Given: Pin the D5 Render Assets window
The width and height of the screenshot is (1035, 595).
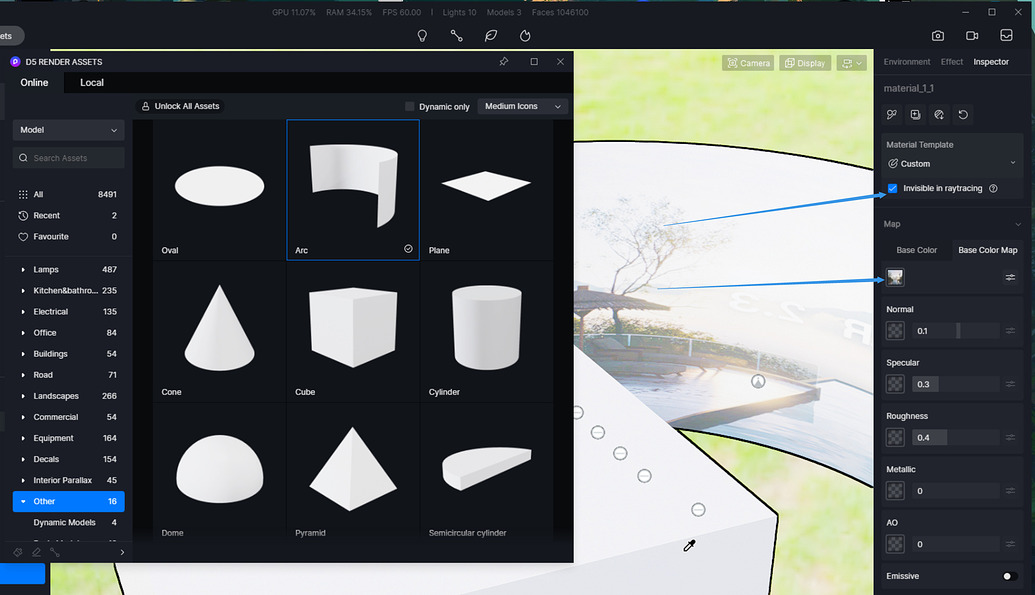Looking at the screenshot, I should coord(503,61).
